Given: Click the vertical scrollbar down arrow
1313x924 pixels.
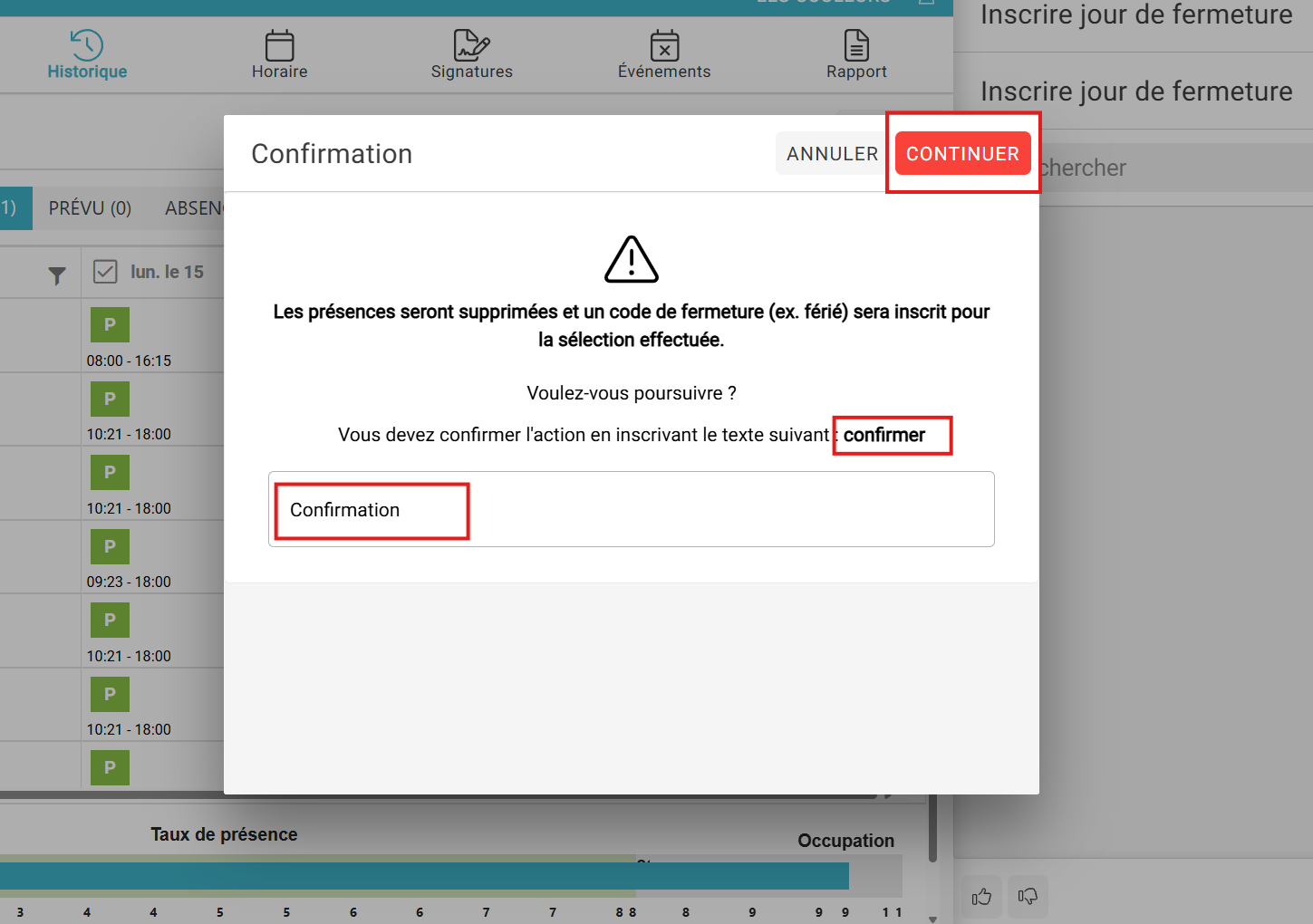Looking at the screenshot, I should (932, 918).
